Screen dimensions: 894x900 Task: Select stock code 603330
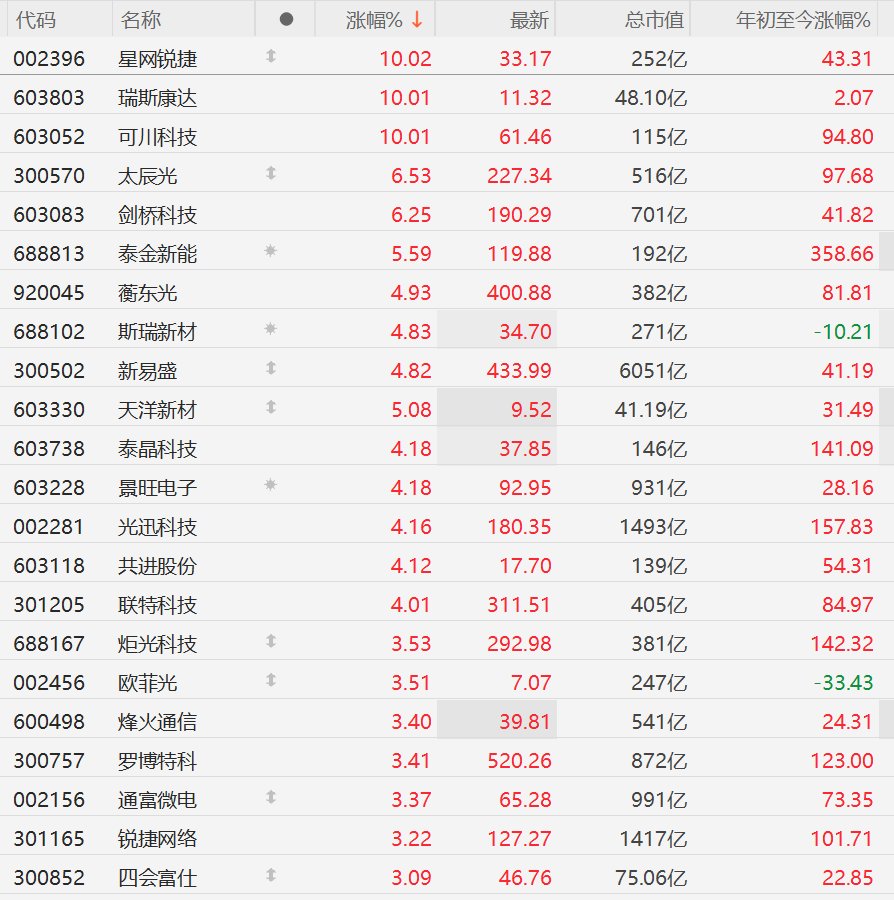(x=49, y=410)
